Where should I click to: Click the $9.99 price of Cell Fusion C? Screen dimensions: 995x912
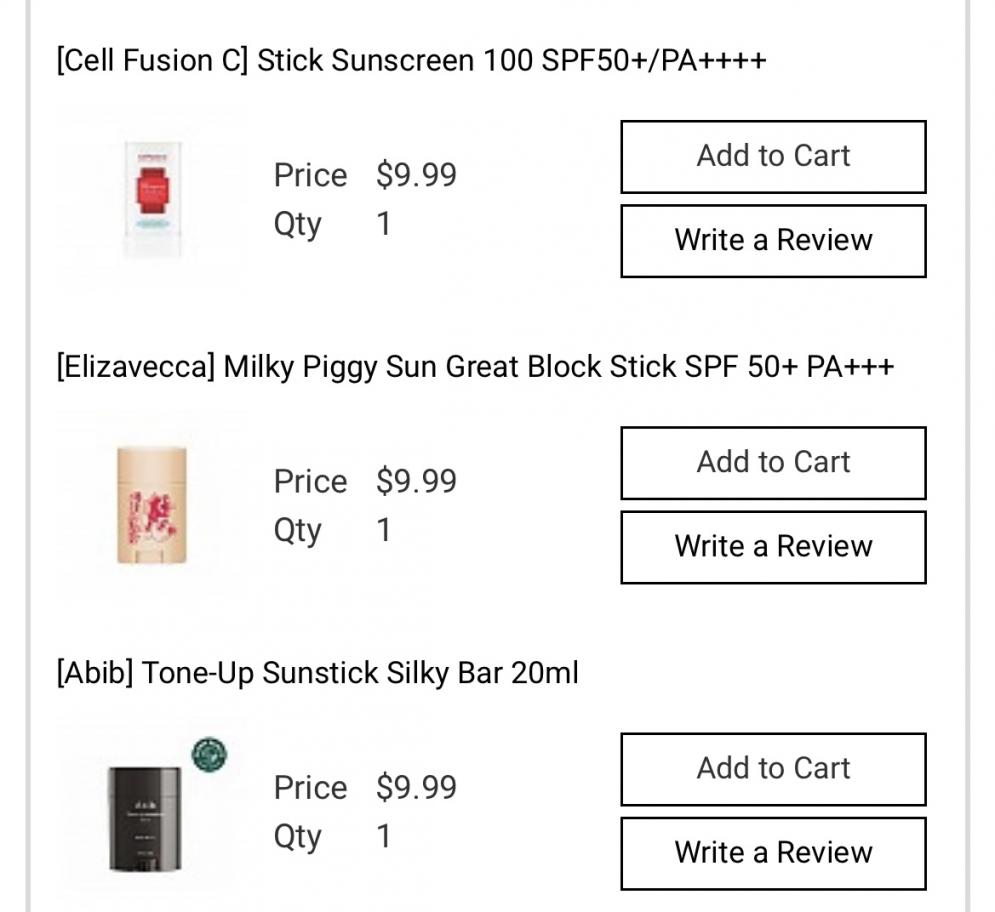coord(416,175)
